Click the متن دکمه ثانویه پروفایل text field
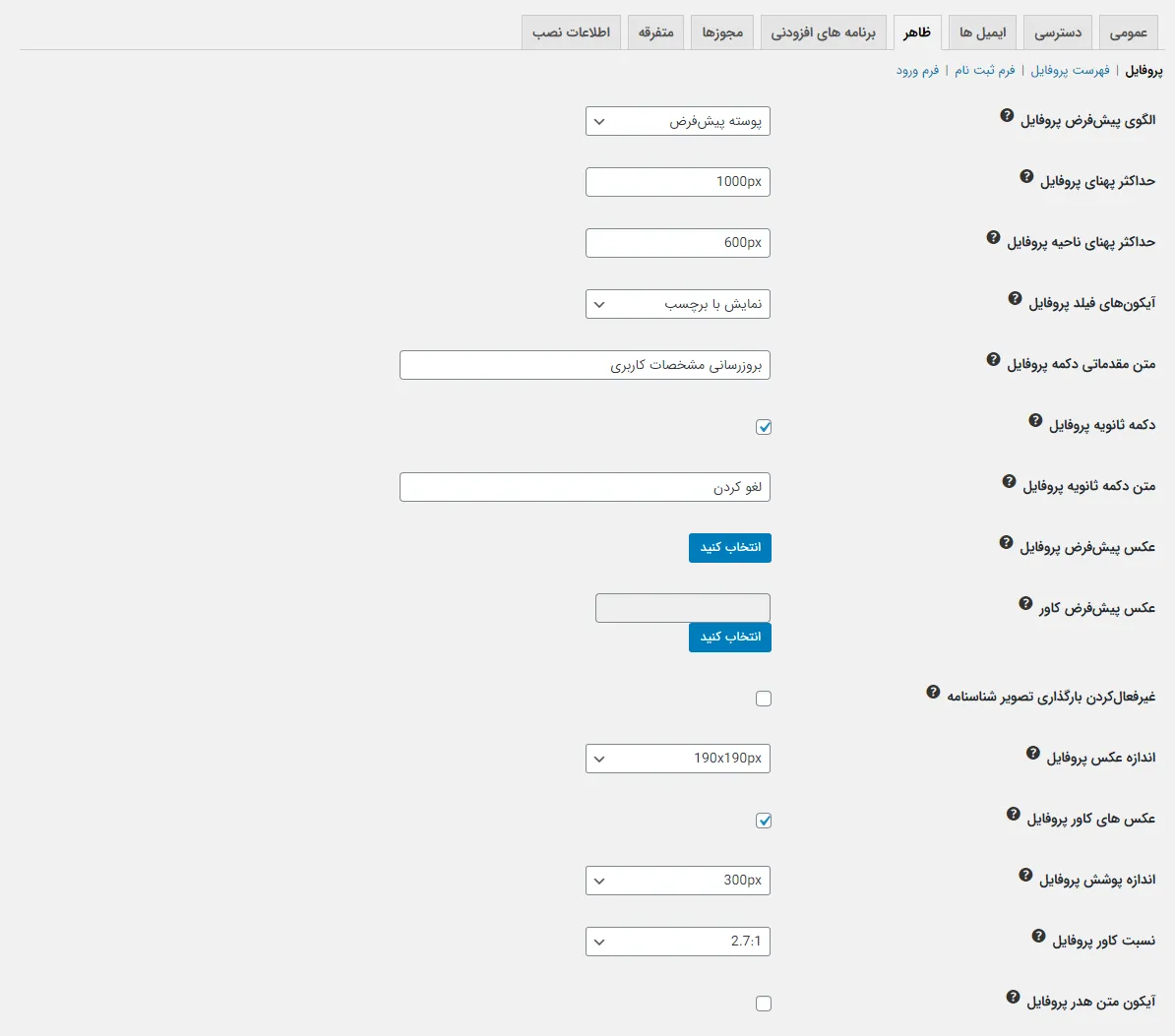The width and height of the screenshot is (1175, 1036). (x=585, y=487)
